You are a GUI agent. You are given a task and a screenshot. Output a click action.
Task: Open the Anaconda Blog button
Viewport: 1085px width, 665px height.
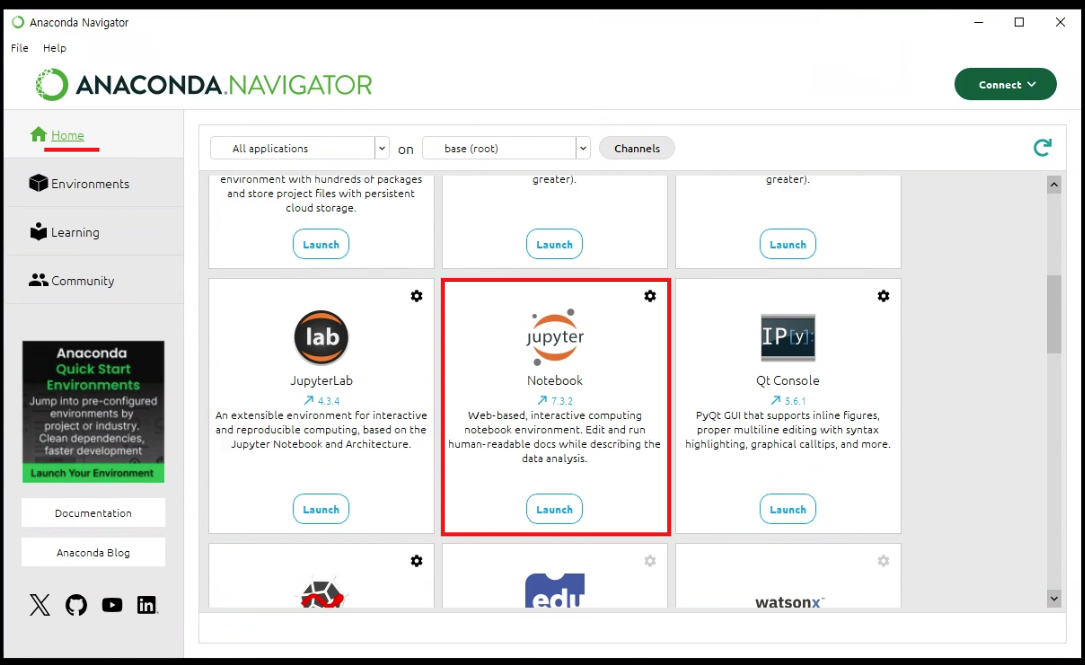[93, 552]
